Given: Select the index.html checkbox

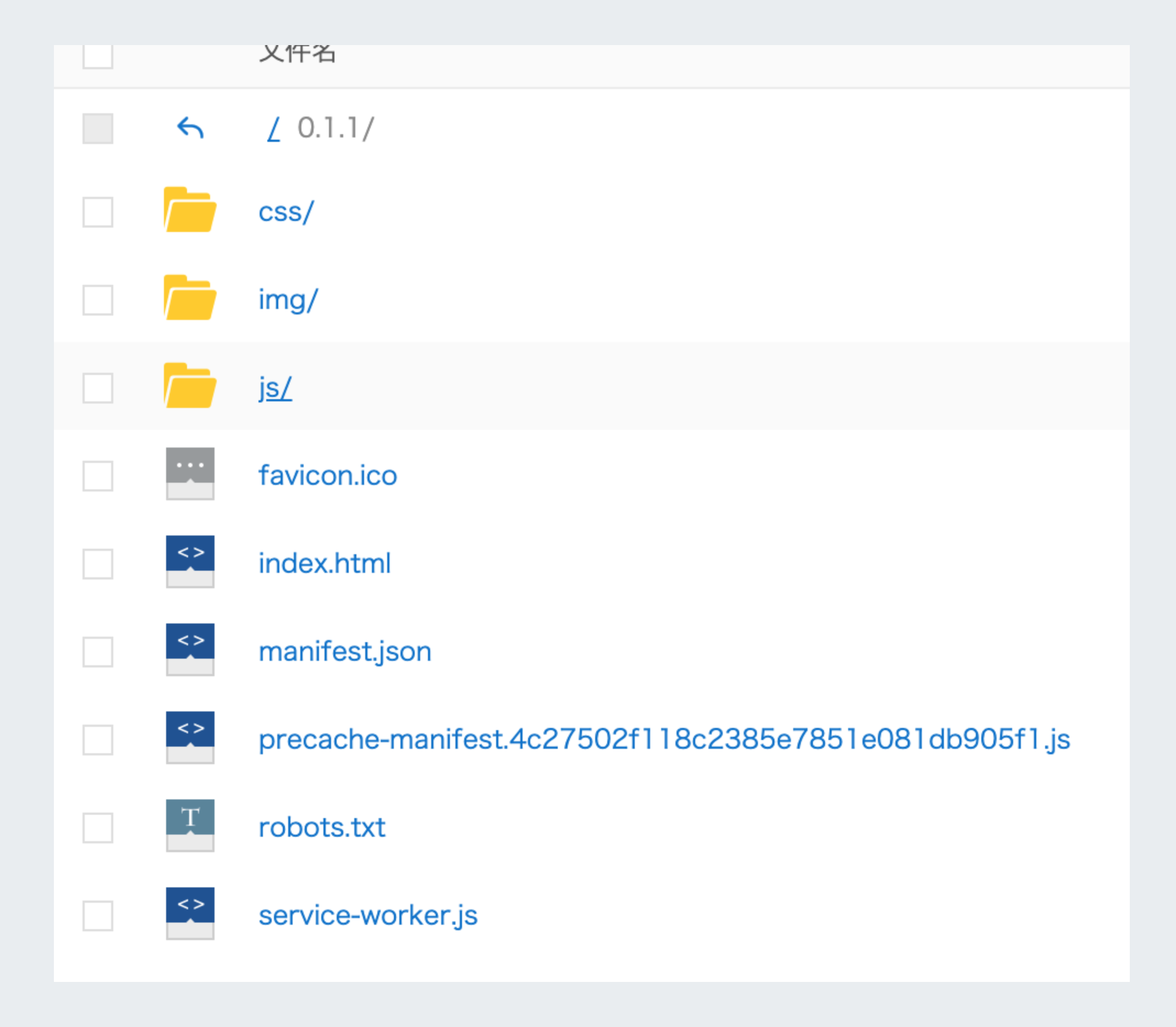Looking at the screenshot, I should 97,564.
